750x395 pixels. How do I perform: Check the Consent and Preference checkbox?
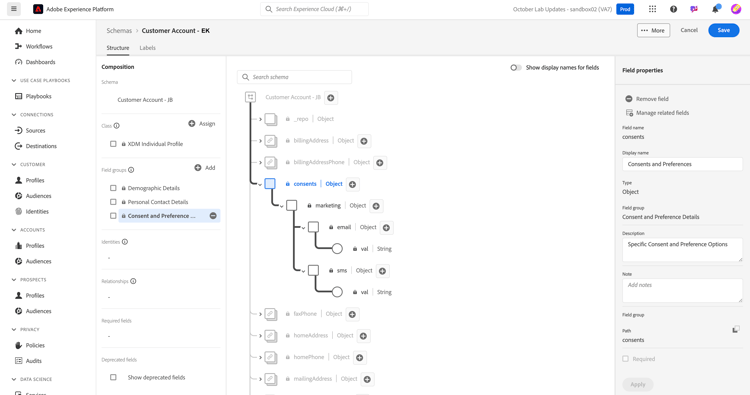(x=113, y=216)
